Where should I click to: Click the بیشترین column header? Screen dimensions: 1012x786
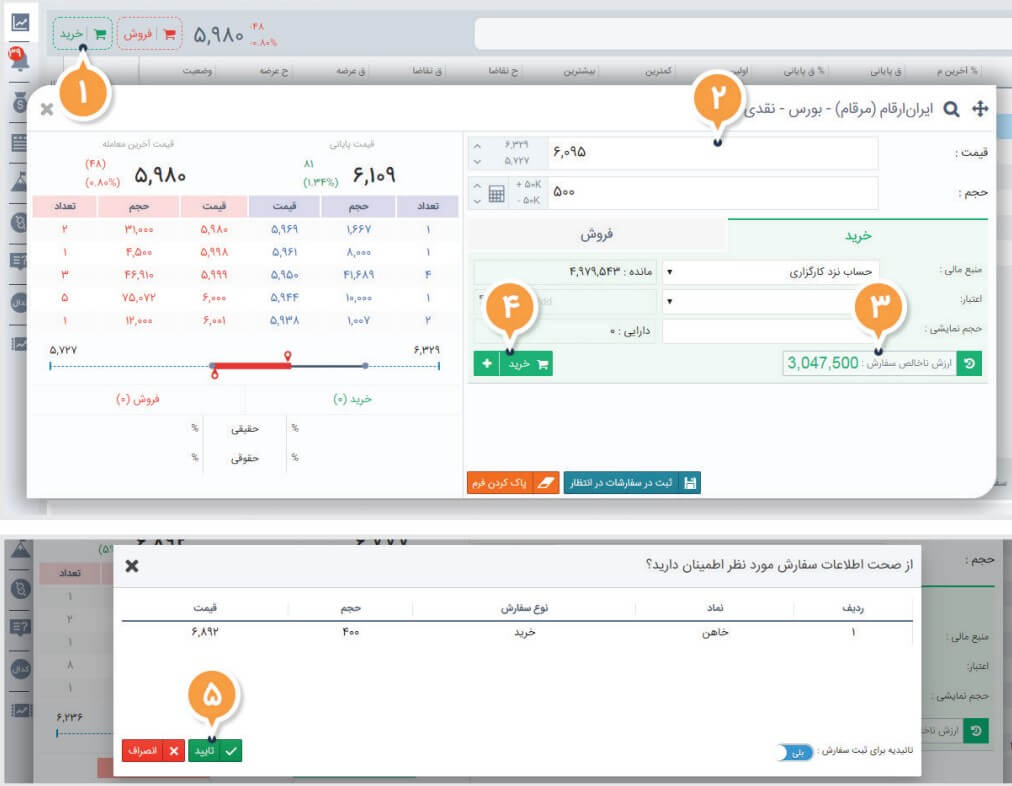pos(579,70)
